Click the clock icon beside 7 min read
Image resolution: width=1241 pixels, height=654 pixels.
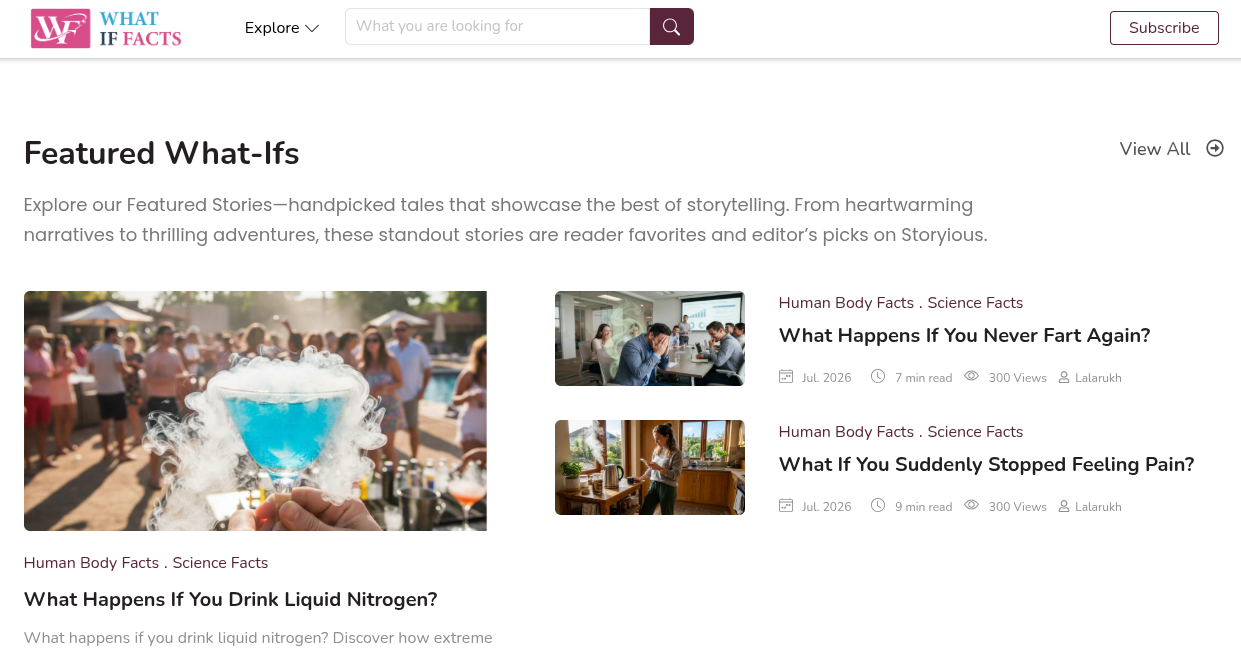878,377
